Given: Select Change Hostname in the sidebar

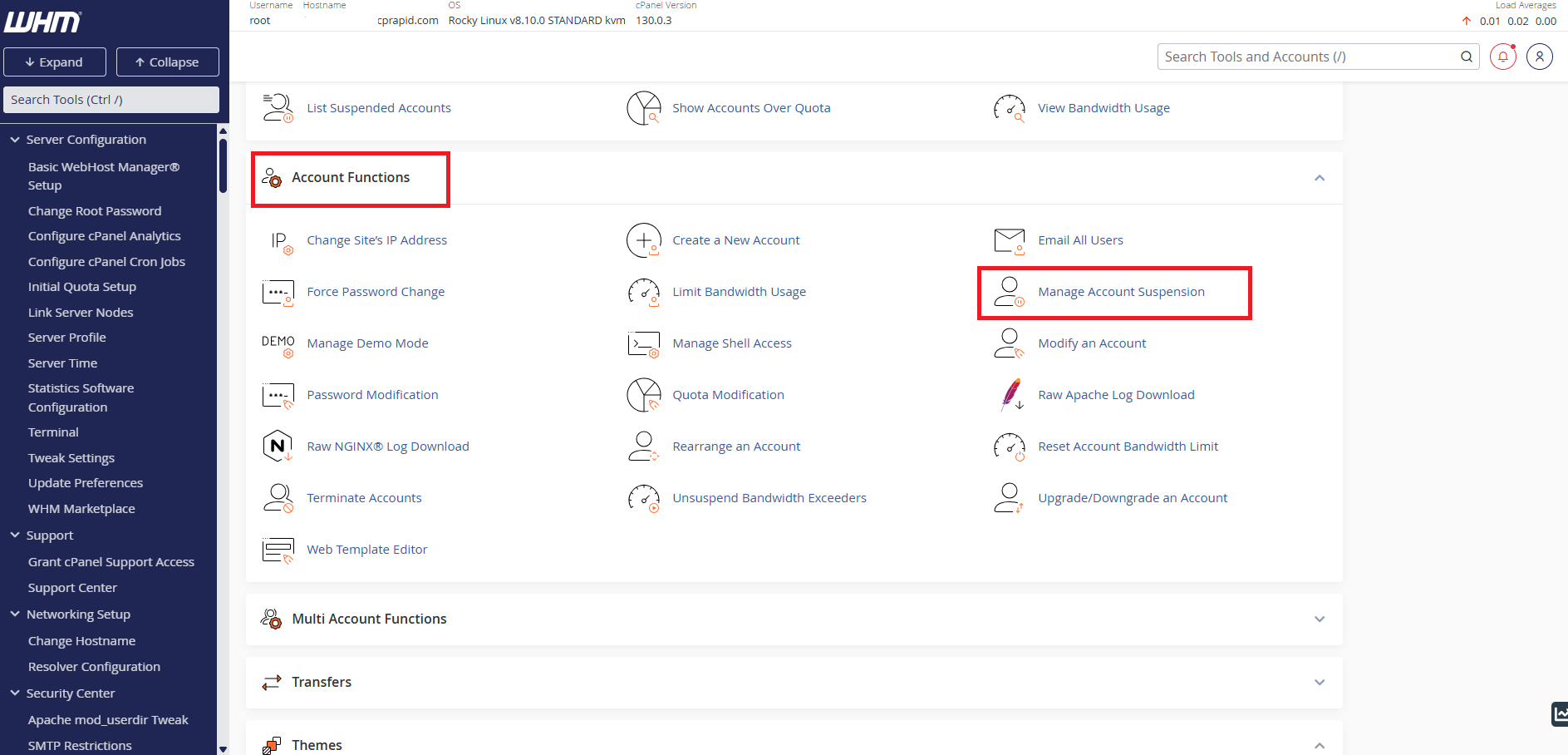Looking at the screenshot, I should coord(81,641).
